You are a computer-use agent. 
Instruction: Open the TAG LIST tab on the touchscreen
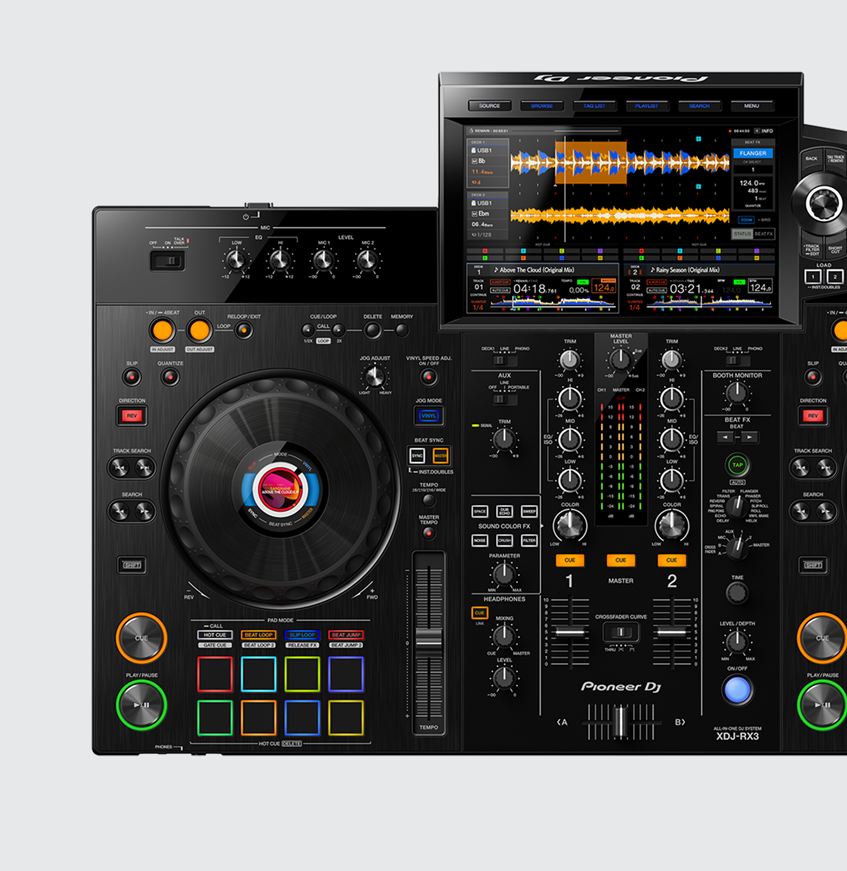[594, 106]
